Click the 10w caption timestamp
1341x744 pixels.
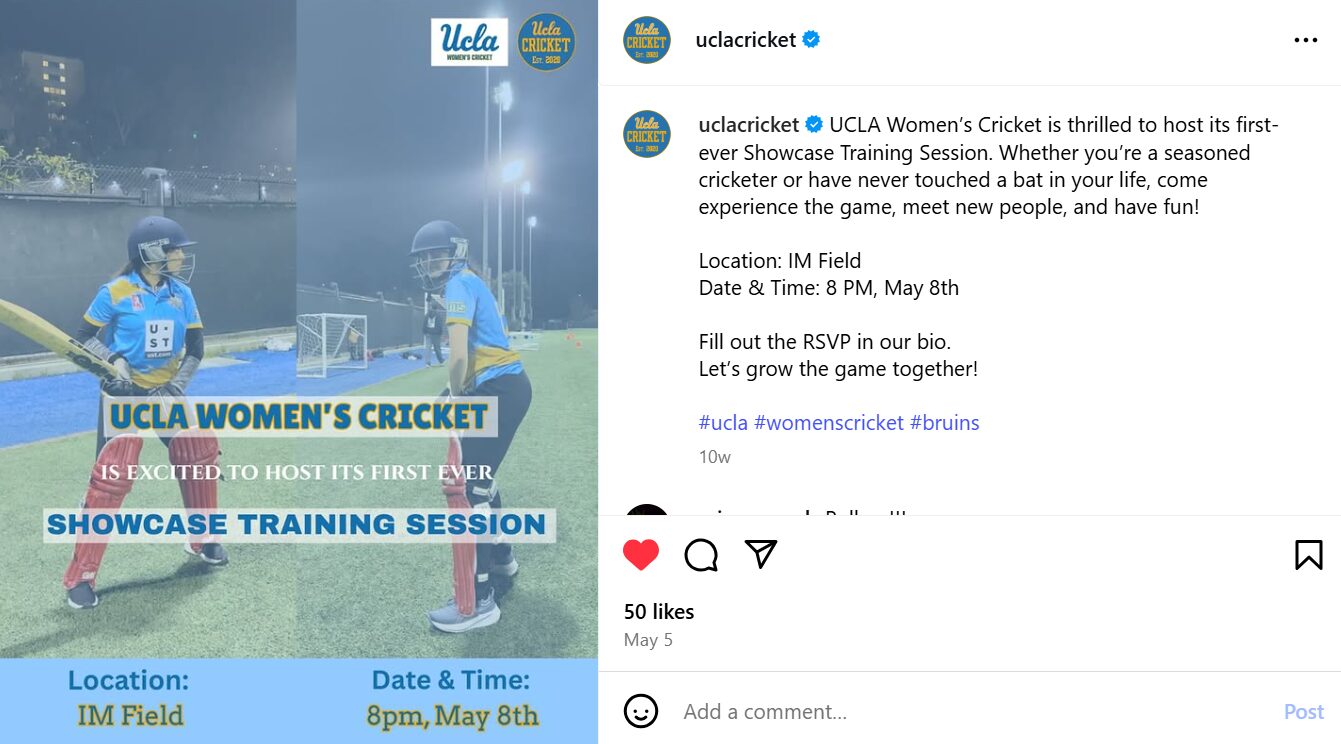pyautogui.click(x=714, y=457)
